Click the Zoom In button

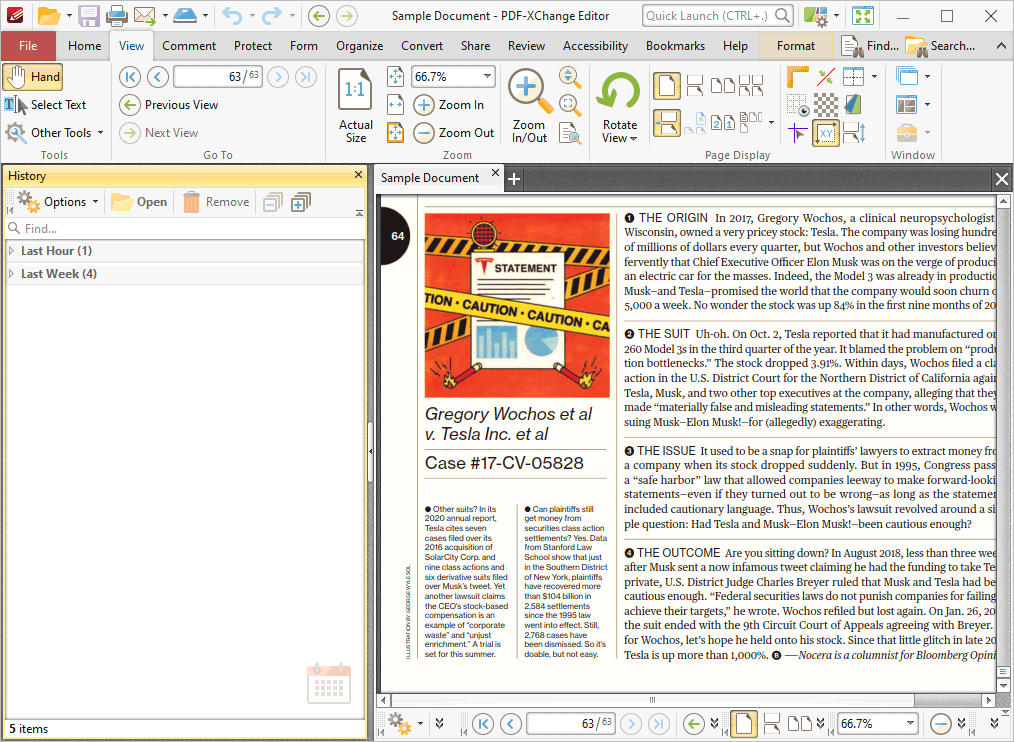coord(449,105)
